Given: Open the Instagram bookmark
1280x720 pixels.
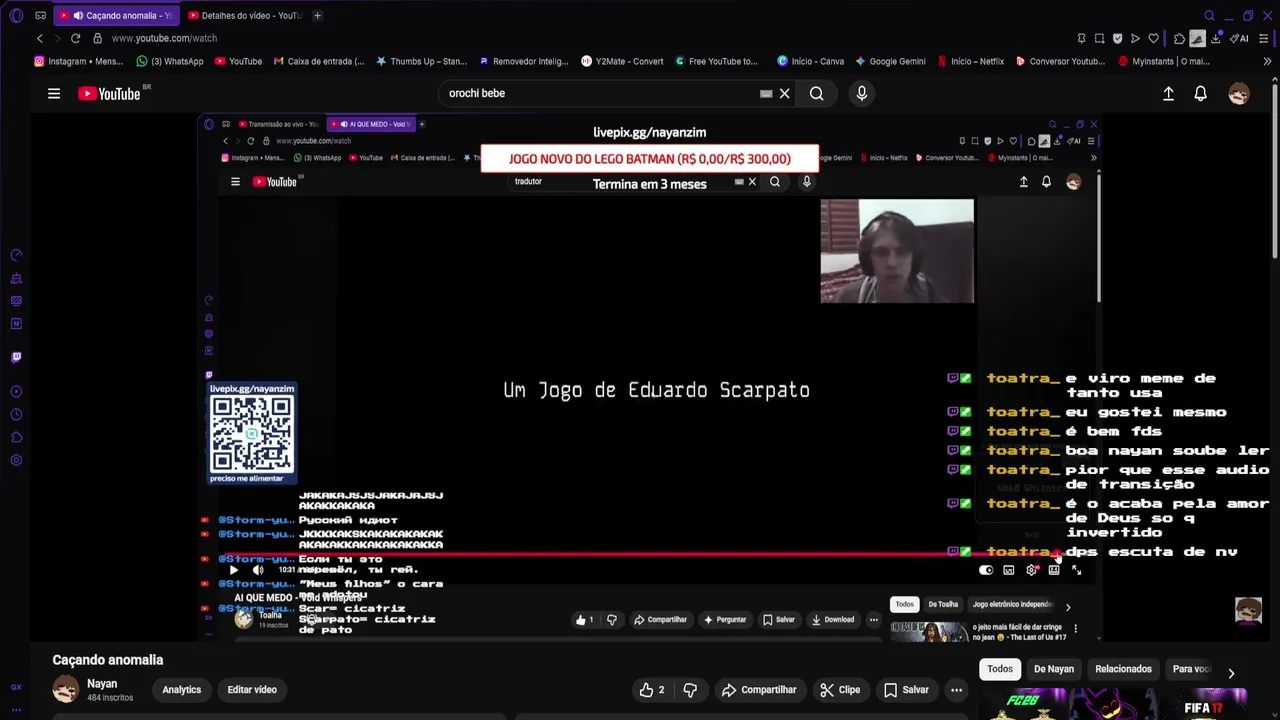Looking at the screenshot, I should pyautogui.click(x=79, y=61).
